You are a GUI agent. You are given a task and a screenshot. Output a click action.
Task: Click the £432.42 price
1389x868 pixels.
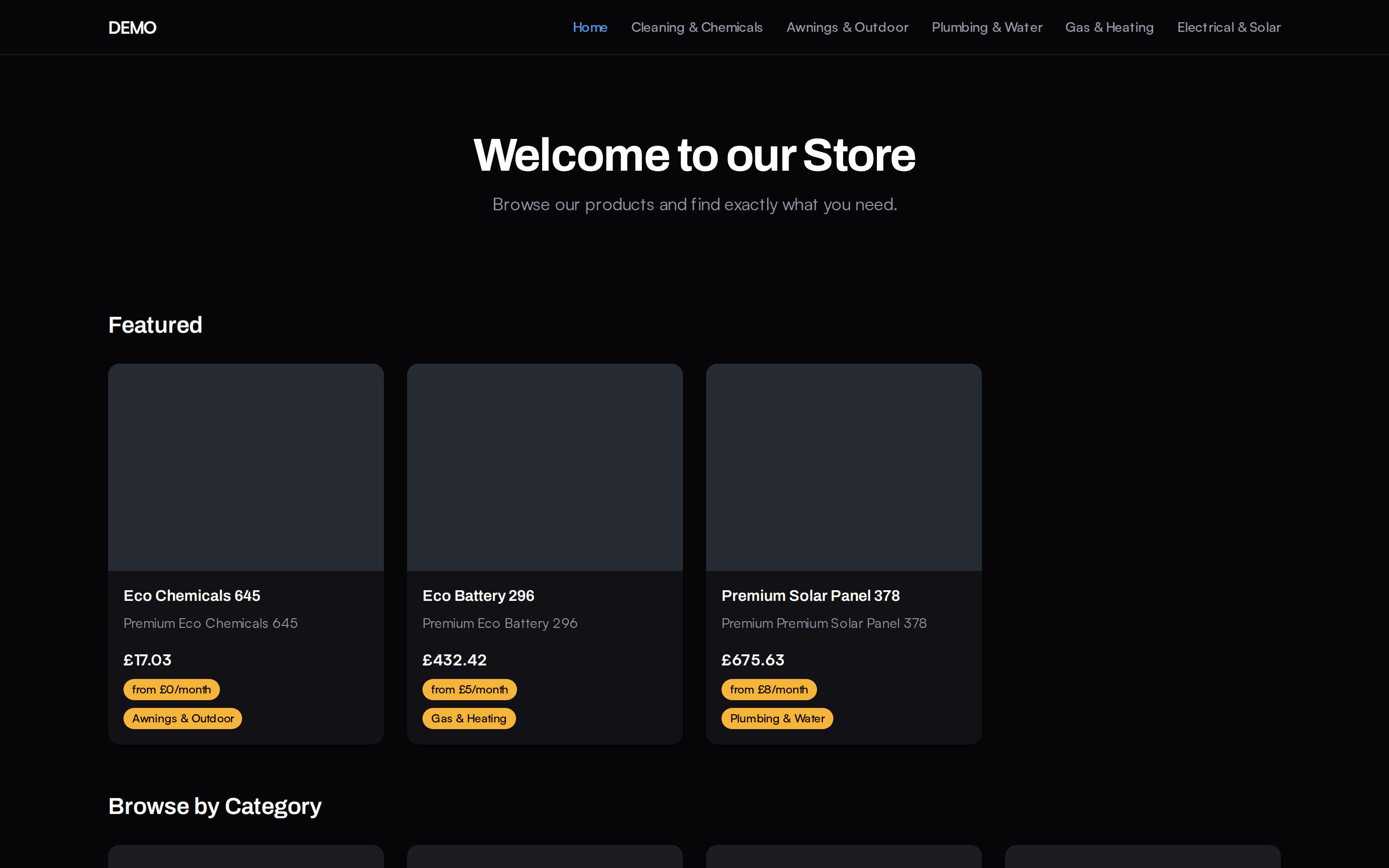pos(455,660)
